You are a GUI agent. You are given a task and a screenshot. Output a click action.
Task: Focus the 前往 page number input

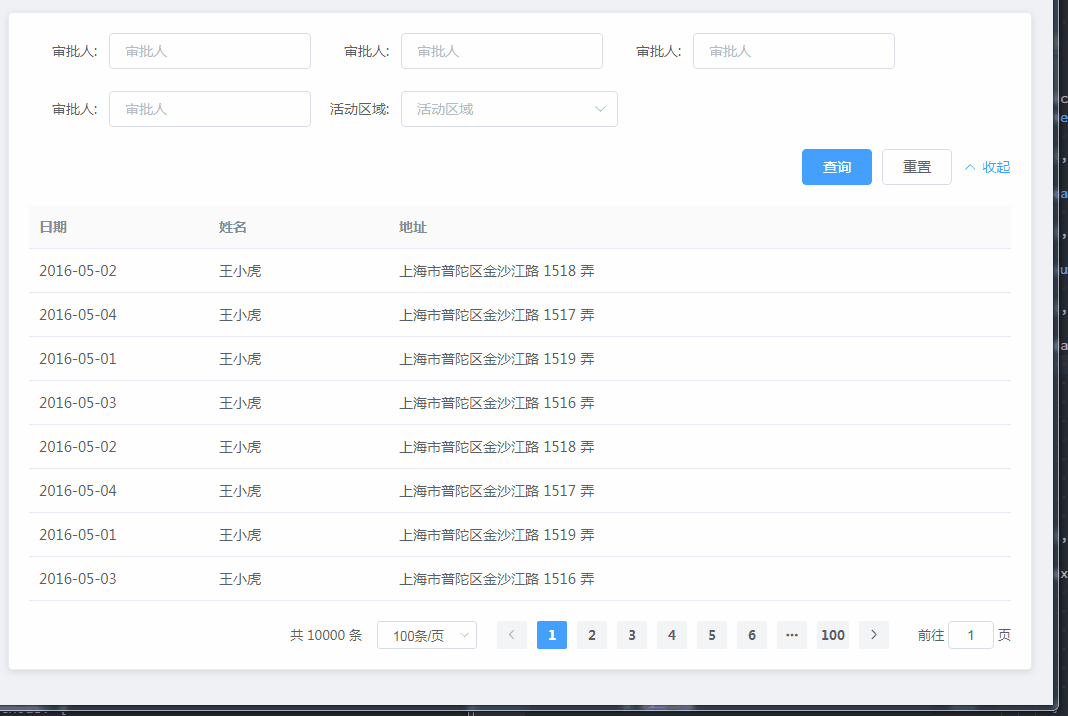tap(971, 635)
